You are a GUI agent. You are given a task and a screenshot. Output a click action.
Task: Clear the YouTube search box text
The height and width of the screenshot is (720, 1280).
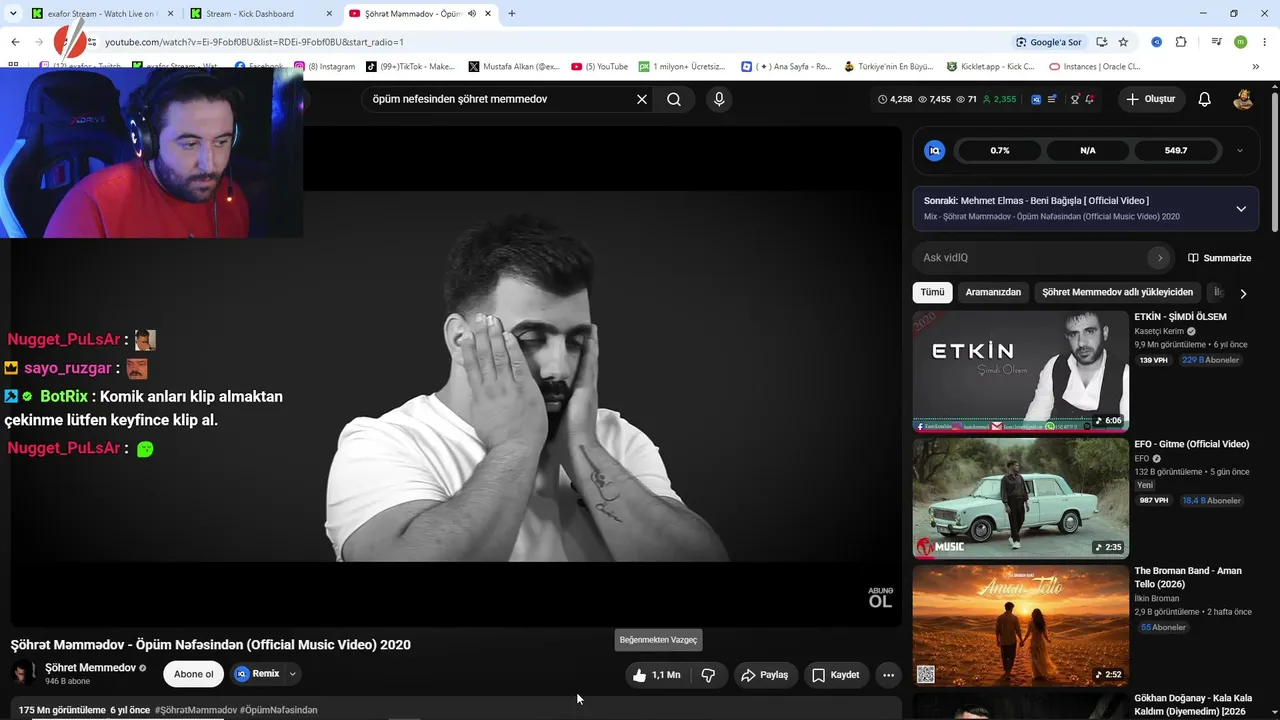(x=642, y=99)
